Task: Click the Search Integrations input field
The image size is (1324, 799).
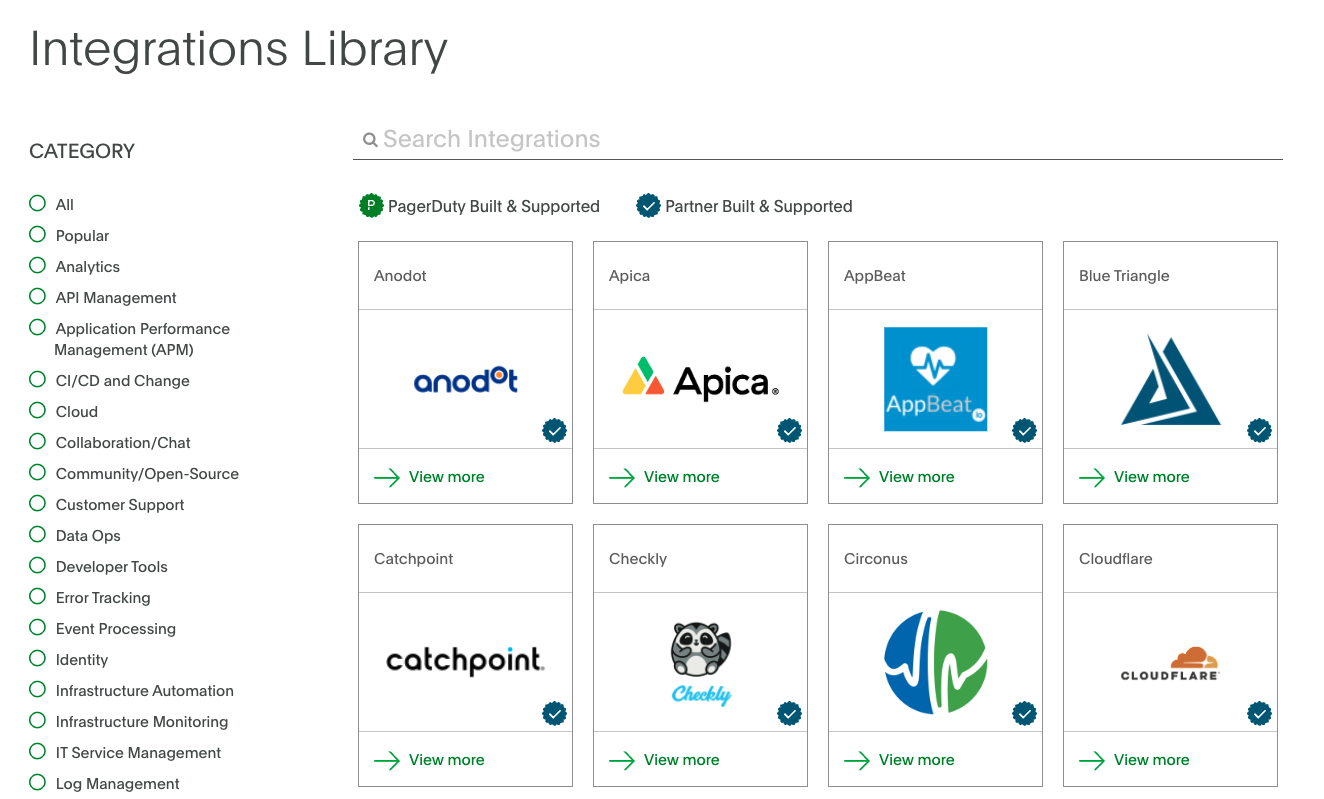Action: point(700,139)
